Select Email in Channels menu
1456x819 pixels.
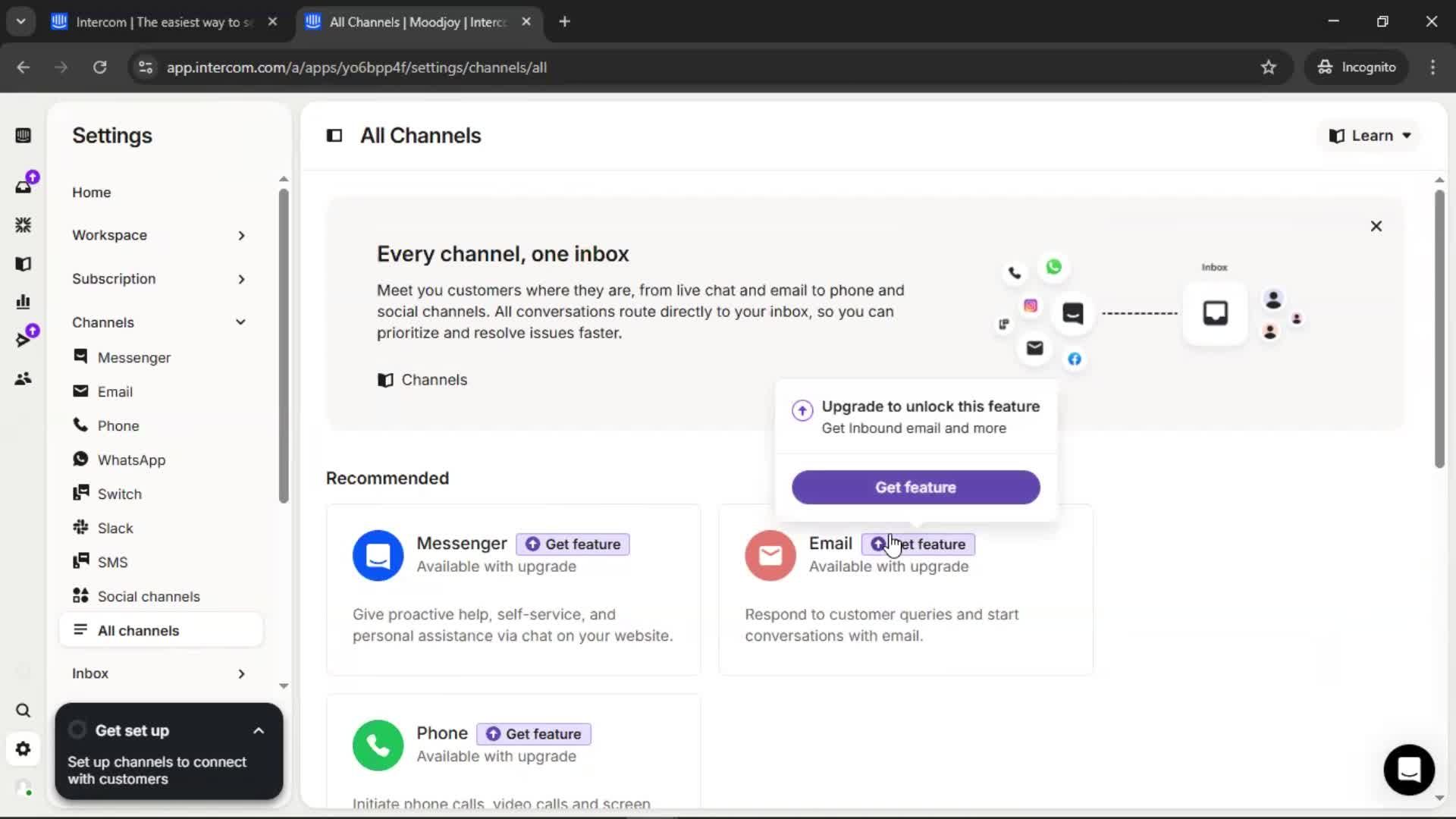115,392
